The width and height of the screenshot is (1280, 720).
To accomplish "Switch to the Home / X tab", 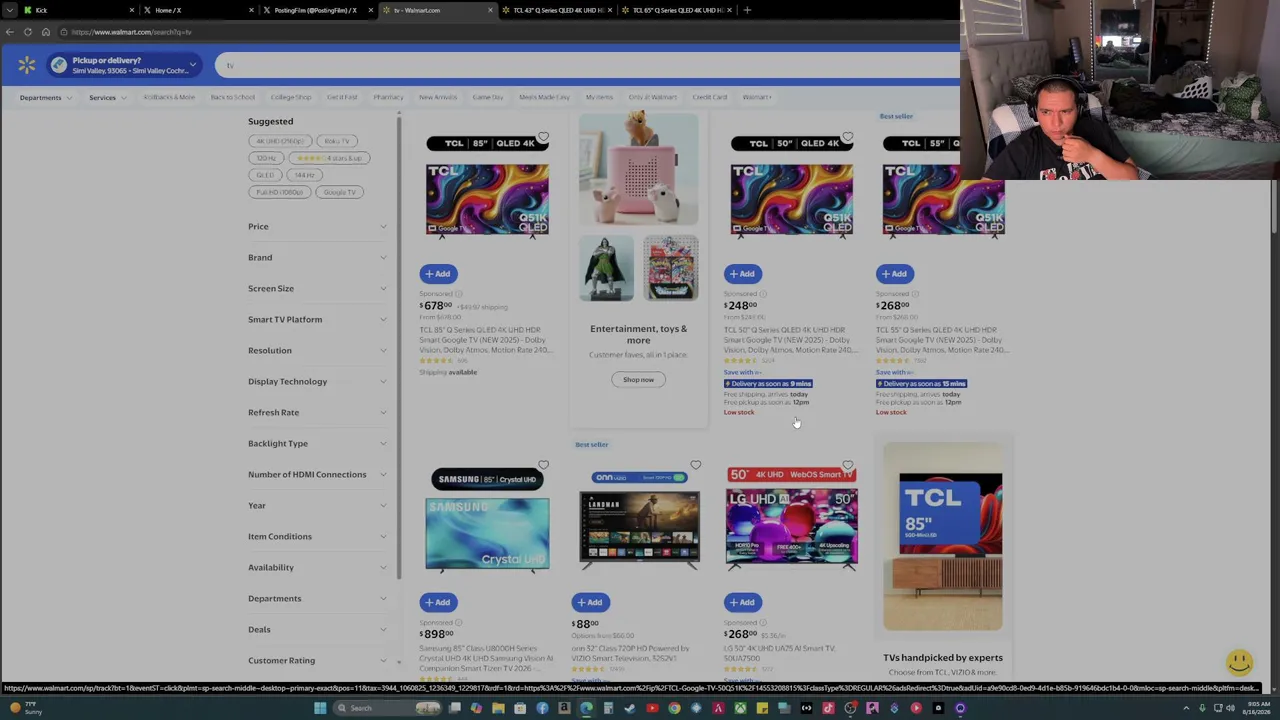I will (198, 10).
